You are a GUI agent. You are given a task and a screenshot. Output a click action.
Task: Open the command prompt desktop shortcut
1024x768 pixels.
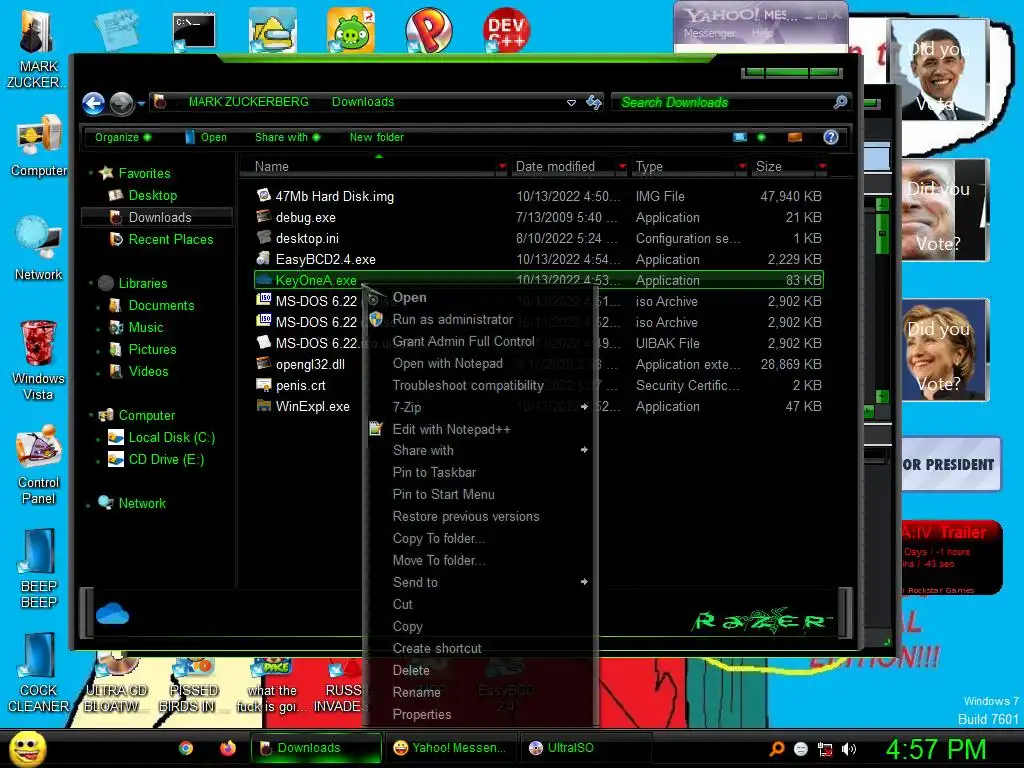(x=194, y=32)
